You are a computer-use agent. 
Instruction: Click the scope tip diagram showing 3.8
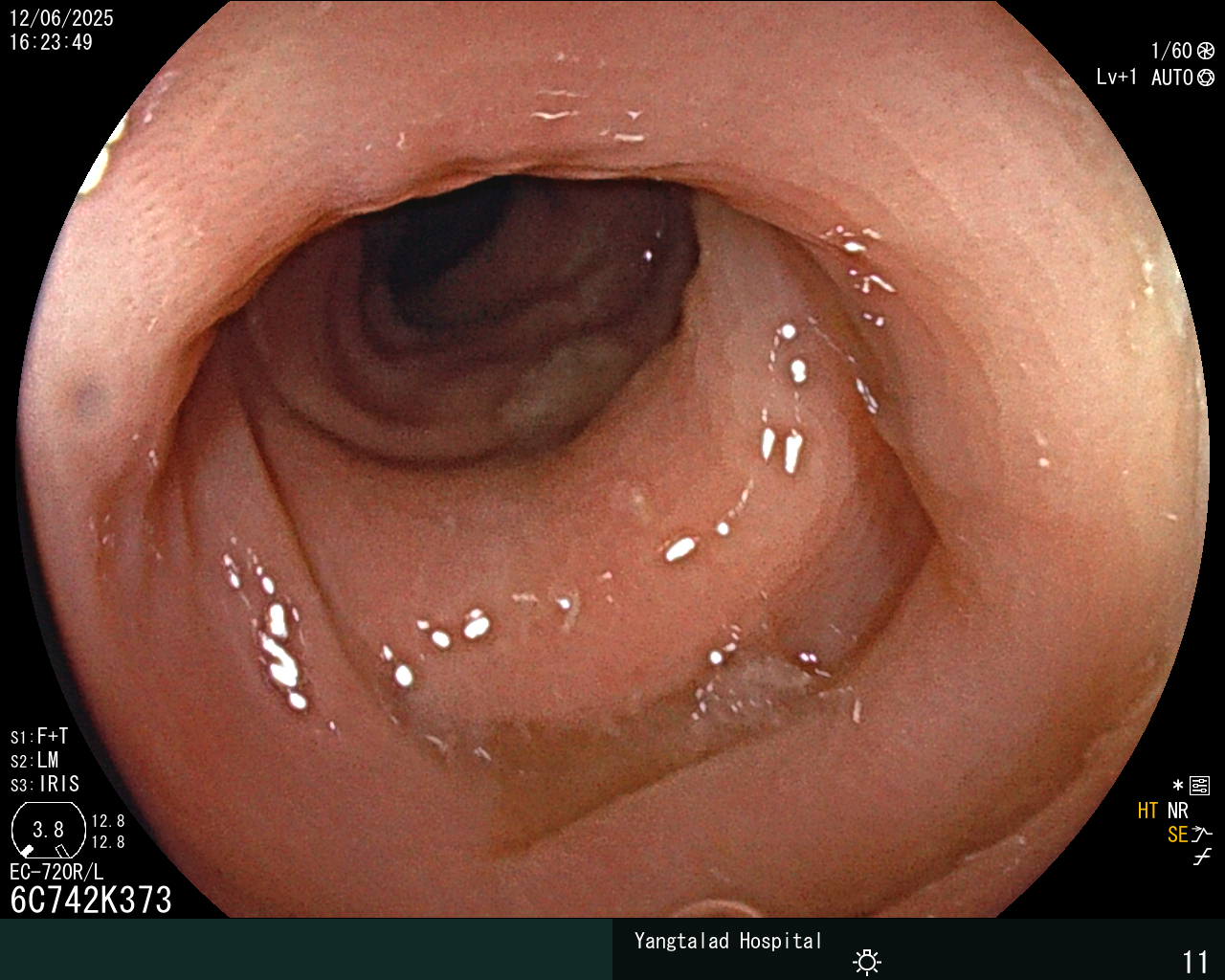(x=48, y=831)
